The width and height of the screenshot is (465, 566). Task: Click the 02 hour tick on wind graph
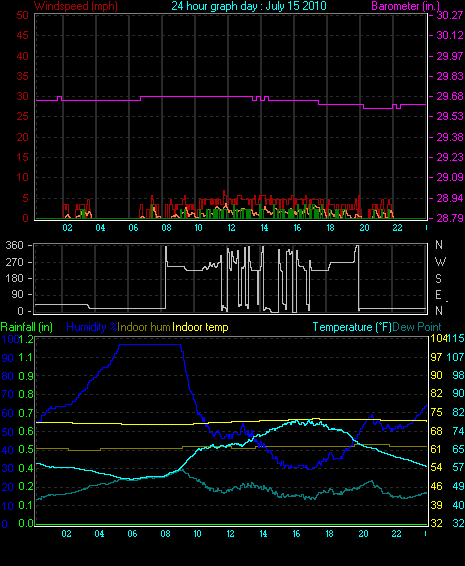pos(67,228)
